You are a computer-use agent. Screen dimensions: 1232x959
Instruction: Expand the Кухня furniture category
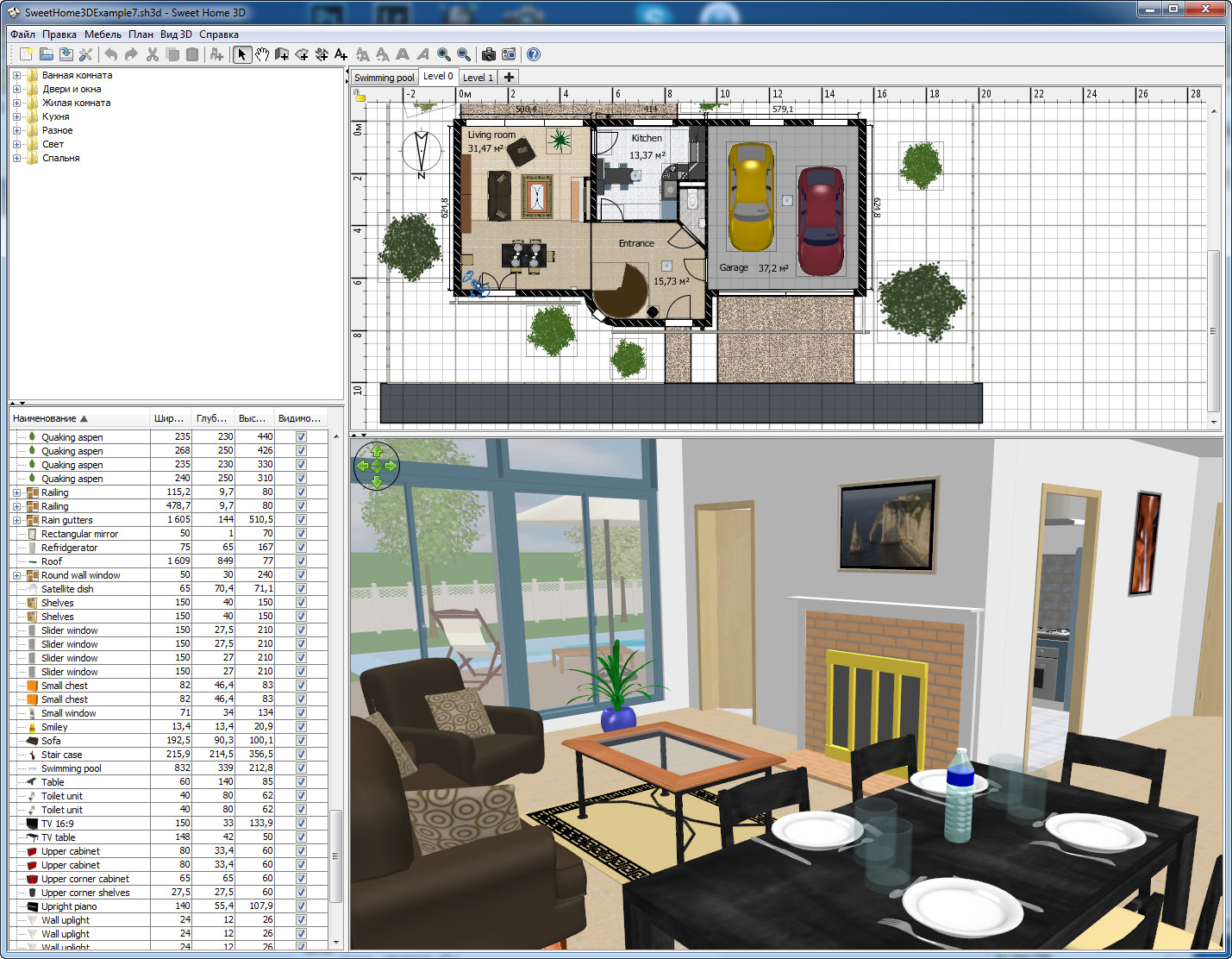16,116
